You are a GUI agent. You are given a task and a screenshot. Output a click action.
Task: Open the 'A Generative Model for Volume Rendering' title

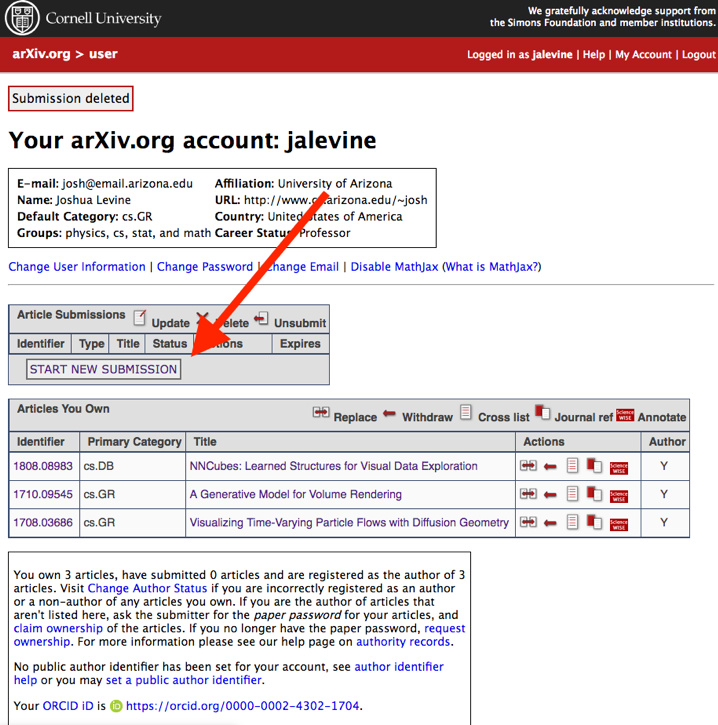click(x=295, y=494)
